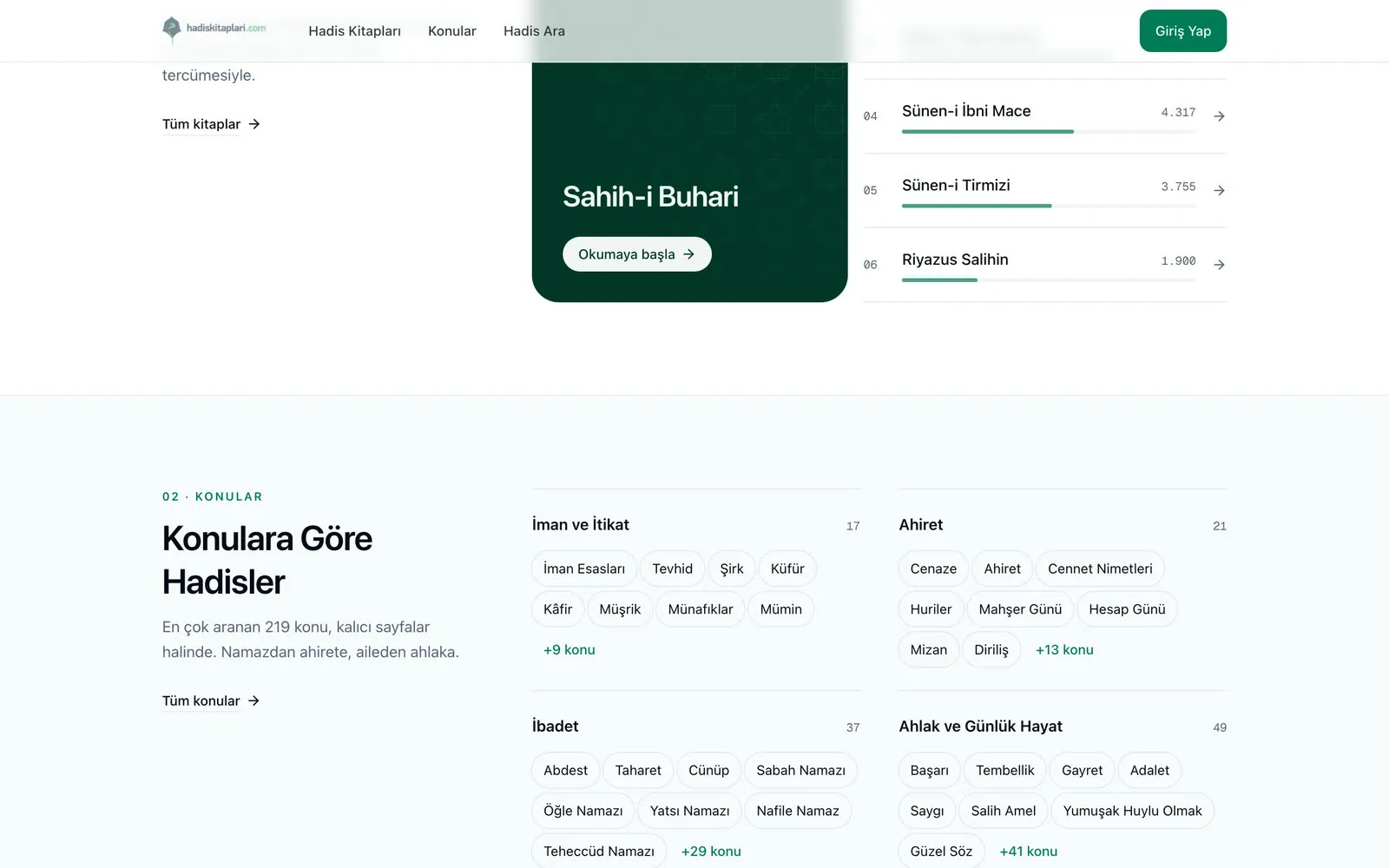
Task: Open Konular navigation item
Action: click(452, 31)
